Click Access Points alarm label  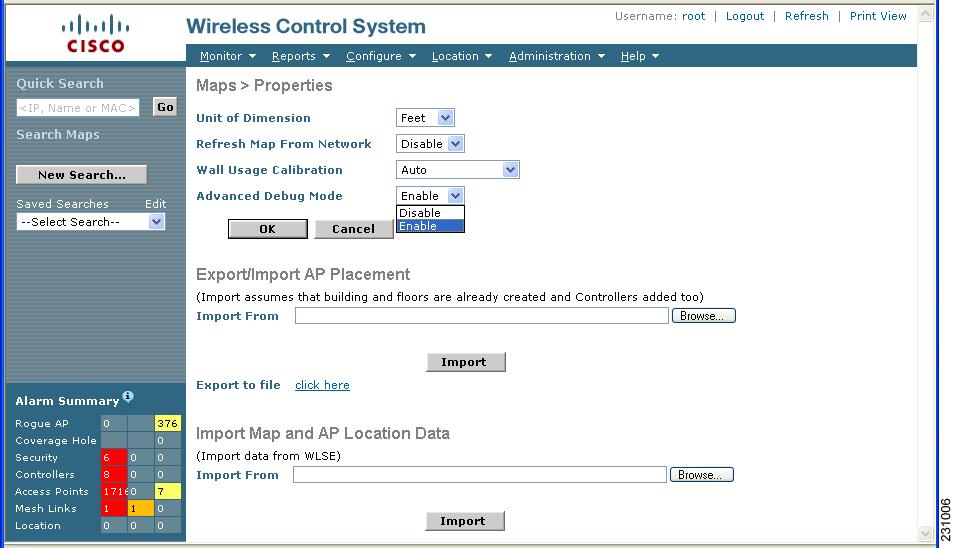(x=52, y=491)
